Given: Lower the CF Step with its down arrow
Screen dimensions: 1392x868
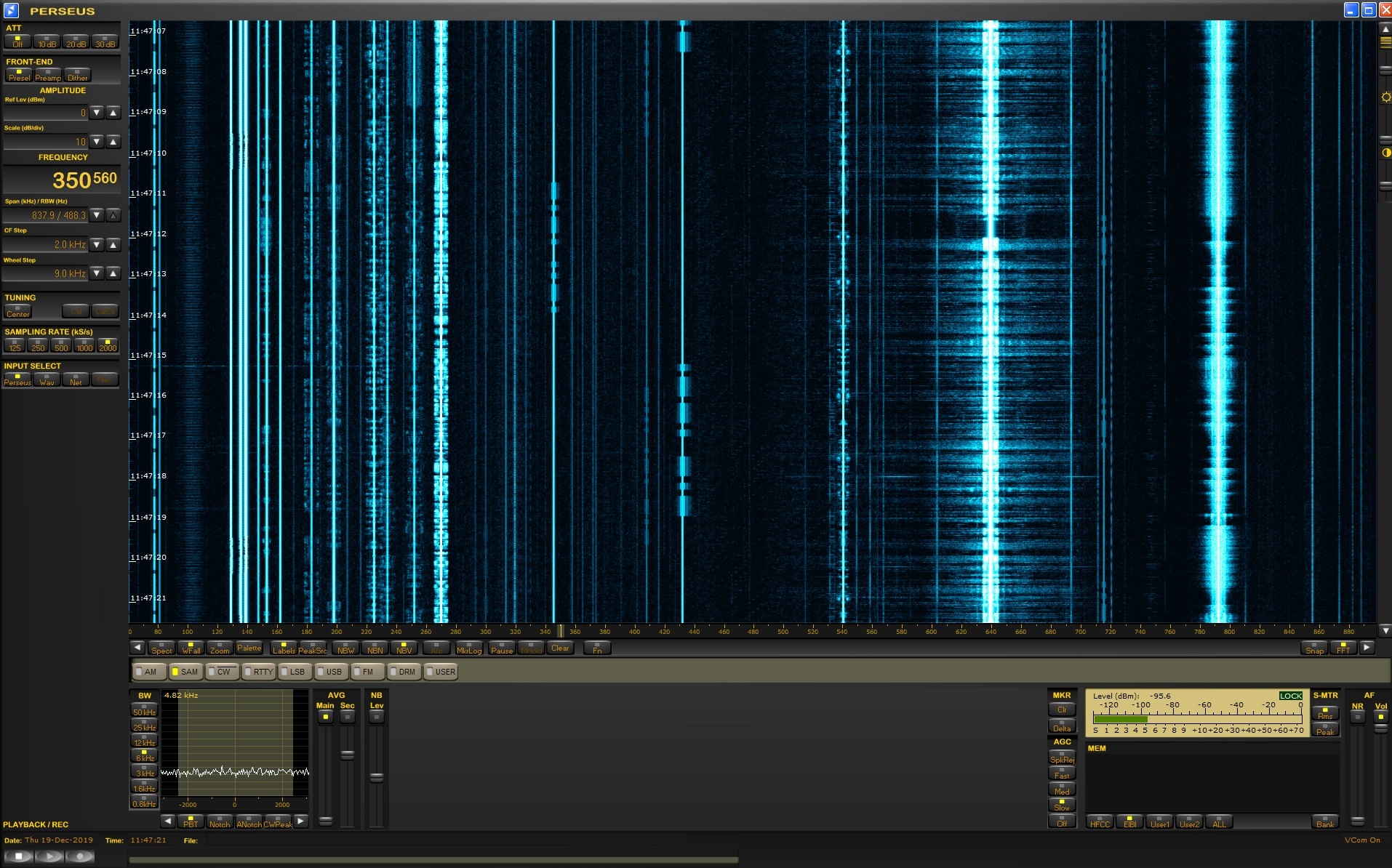Looking at the screenshot, I should pos(97,245).
